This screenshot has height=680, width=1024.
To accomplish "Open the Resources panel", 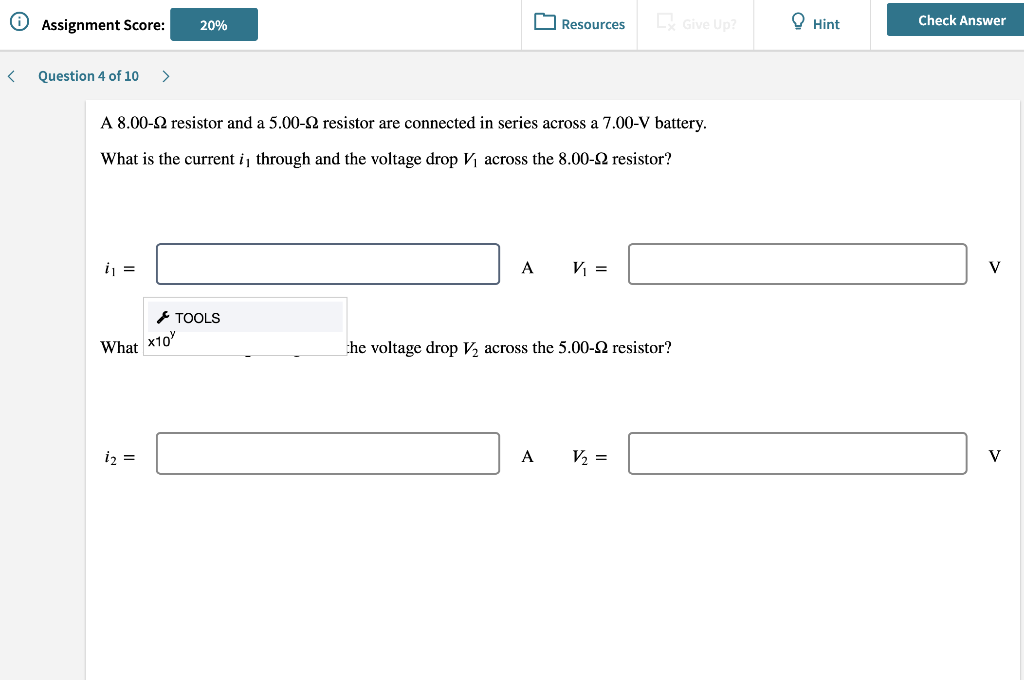I will pos(580,24).
